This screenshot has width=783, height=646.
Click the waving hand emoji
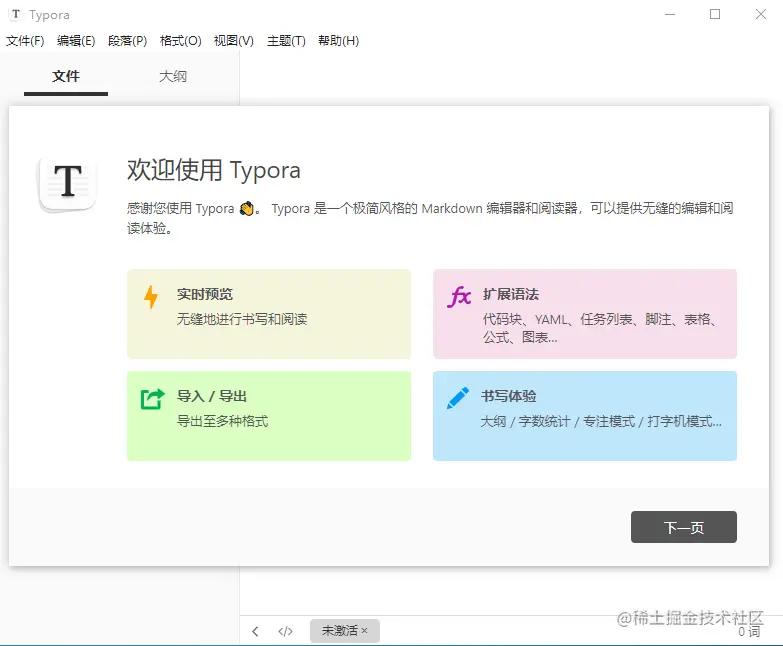click(246, 208)
